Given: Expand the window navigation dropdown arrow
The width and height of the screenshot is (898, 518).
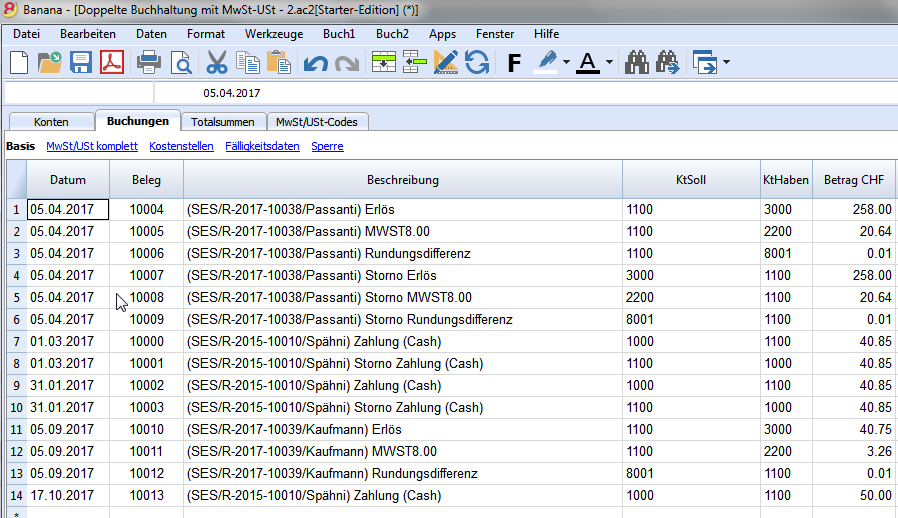Looking at the screenshot, I should [x=726, y=62].
